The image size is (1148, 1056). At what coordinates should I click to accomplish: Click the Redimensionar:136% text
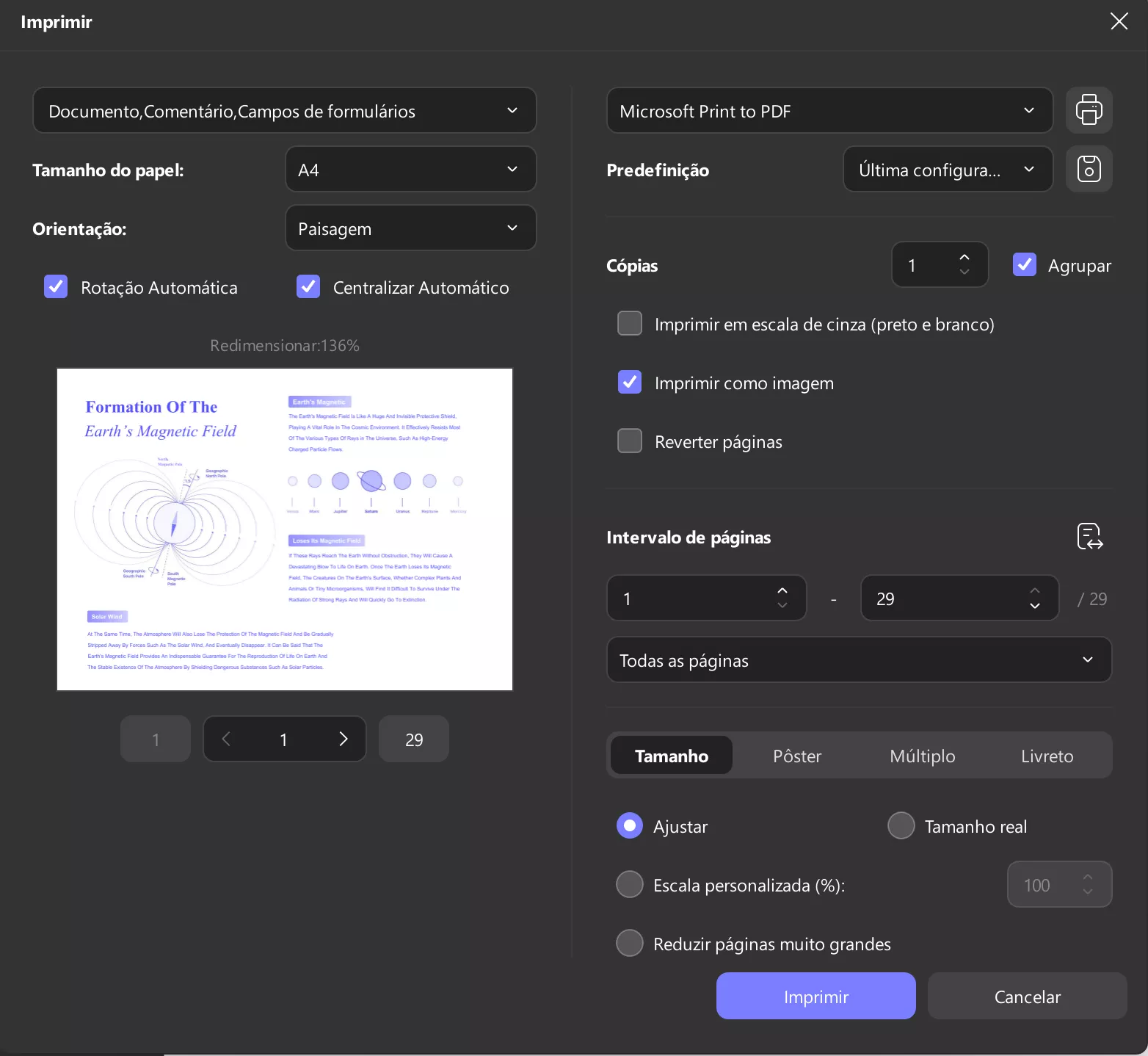[285, 345]
